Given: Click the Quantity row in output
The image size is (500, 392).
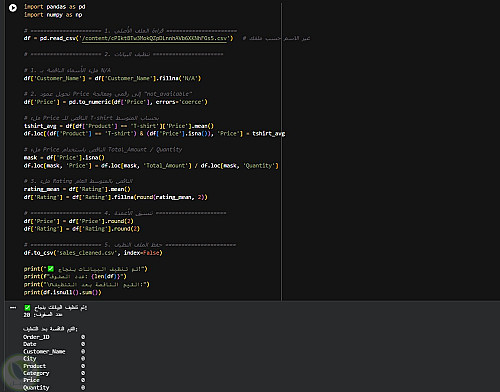Looking at the screenshot, I should coord(54,388).
